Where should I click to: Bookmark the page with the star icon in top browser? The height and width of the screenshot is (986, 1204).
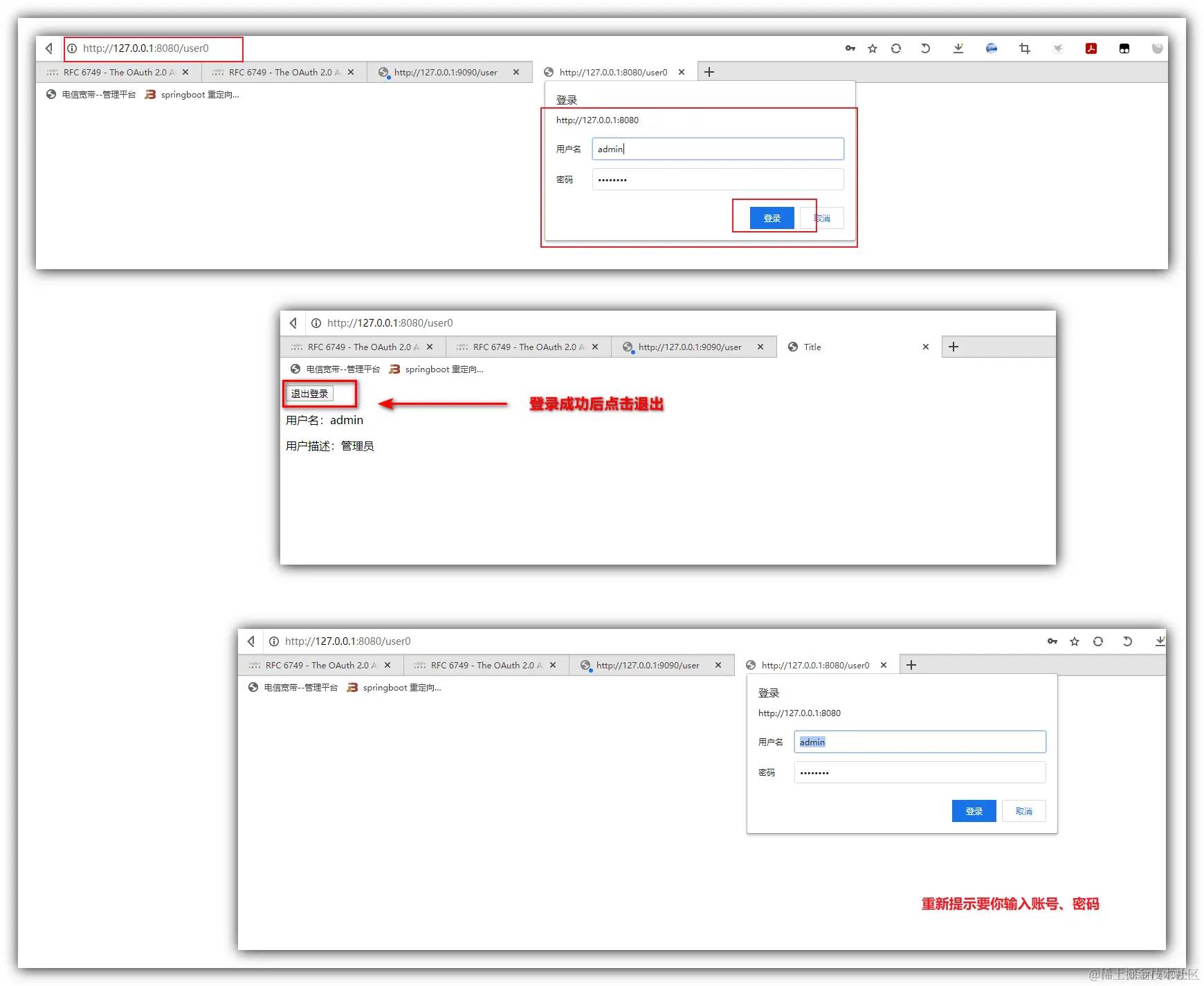(x=873, y=48)
